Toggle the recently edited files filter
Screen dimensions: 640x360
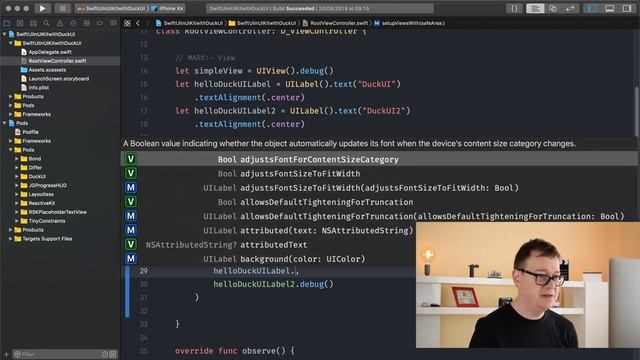[x=105, y=354]
